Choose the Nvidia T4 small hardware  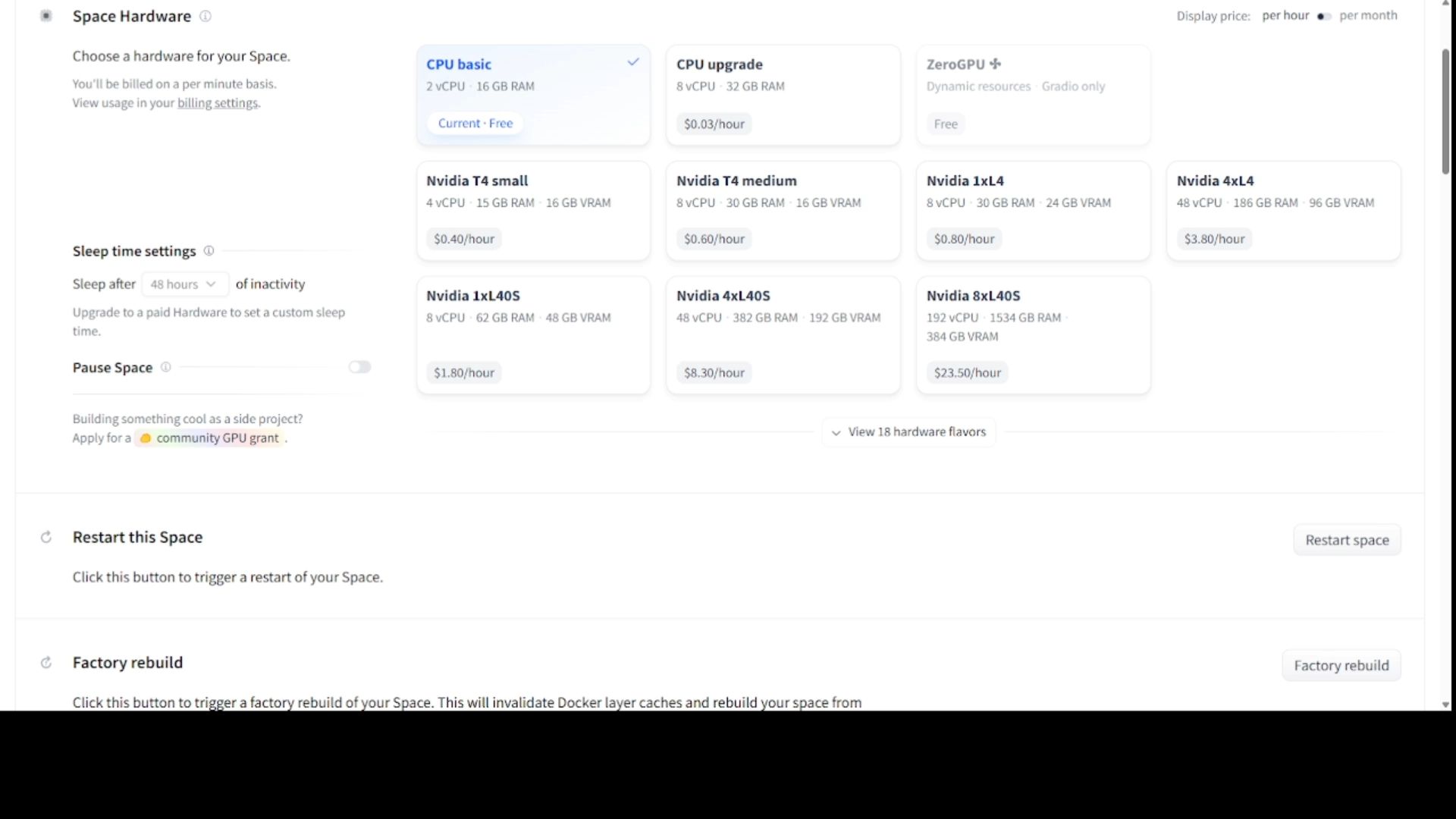click(533, 211)
